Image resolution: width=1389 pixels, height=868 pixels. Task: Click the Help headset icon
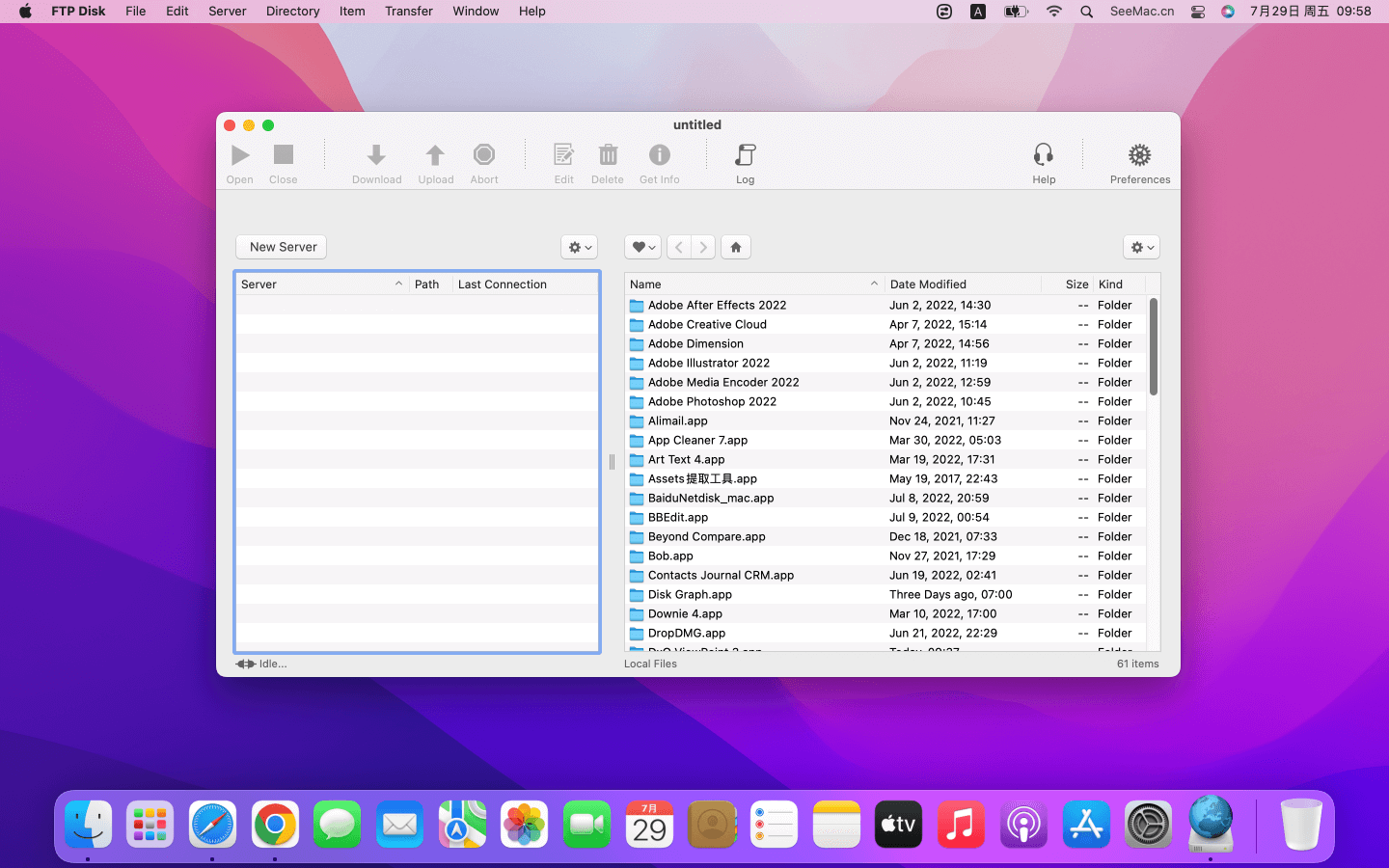point(1044,155)
